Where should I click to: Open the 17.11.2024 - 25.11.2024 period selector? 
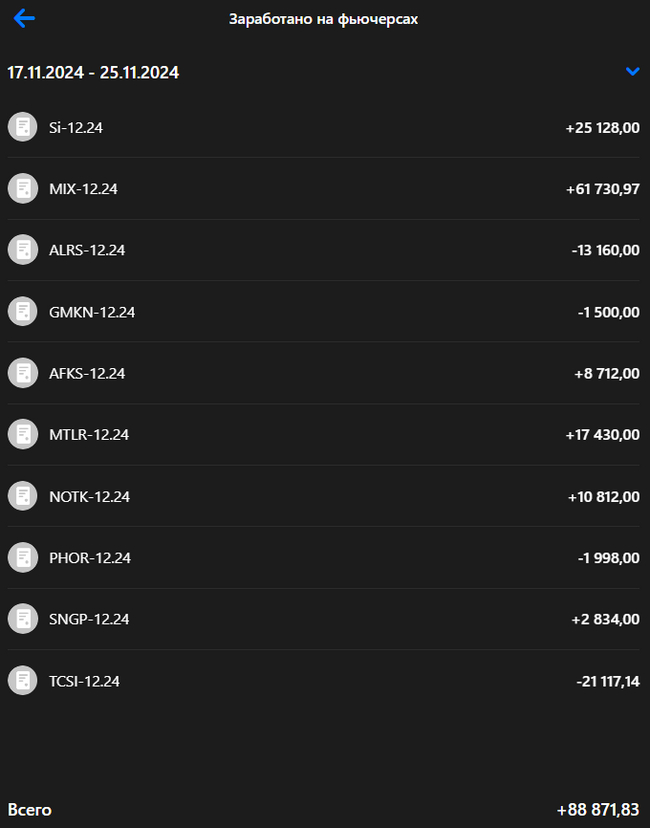click(93, 73)
